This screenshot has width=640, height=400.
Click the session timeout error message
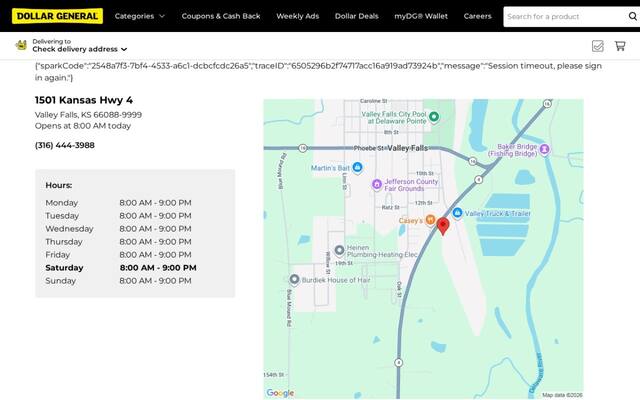[x=318, y=71]
